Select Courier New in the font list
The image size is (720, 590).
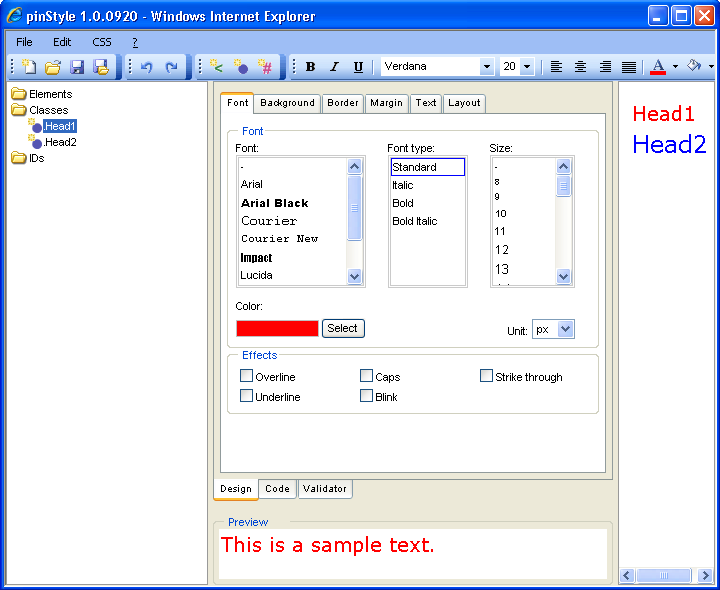pyautogui.click(x=280, y=239)
